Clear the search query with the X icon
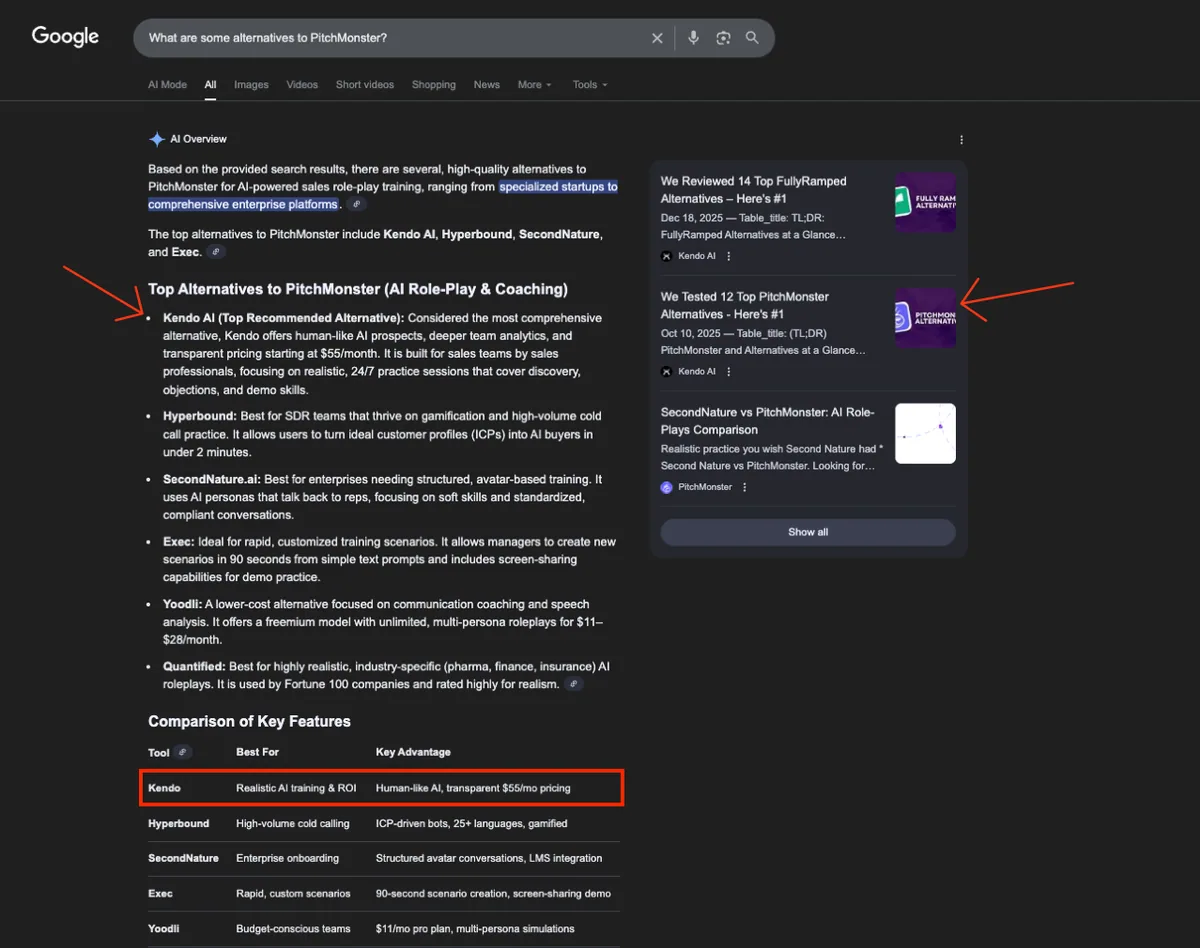The image size is (1200, 948). tap(657, 38)
